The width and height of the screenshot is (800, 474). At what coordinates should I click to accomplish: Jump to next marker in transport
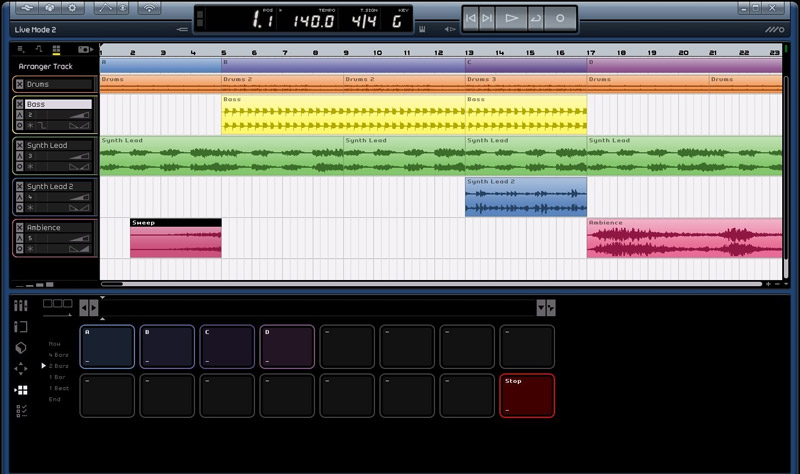[487, 19]
